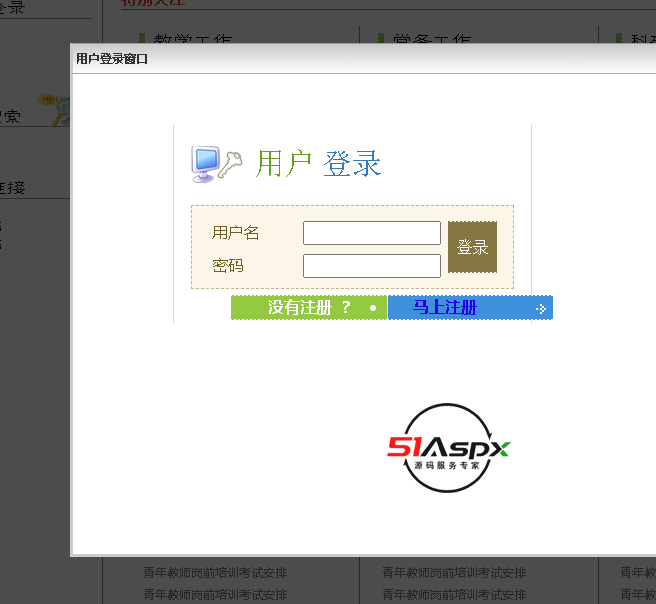Open the 马上注册 register link
This screenshot has height=604, width=656.
coord(445,307)
